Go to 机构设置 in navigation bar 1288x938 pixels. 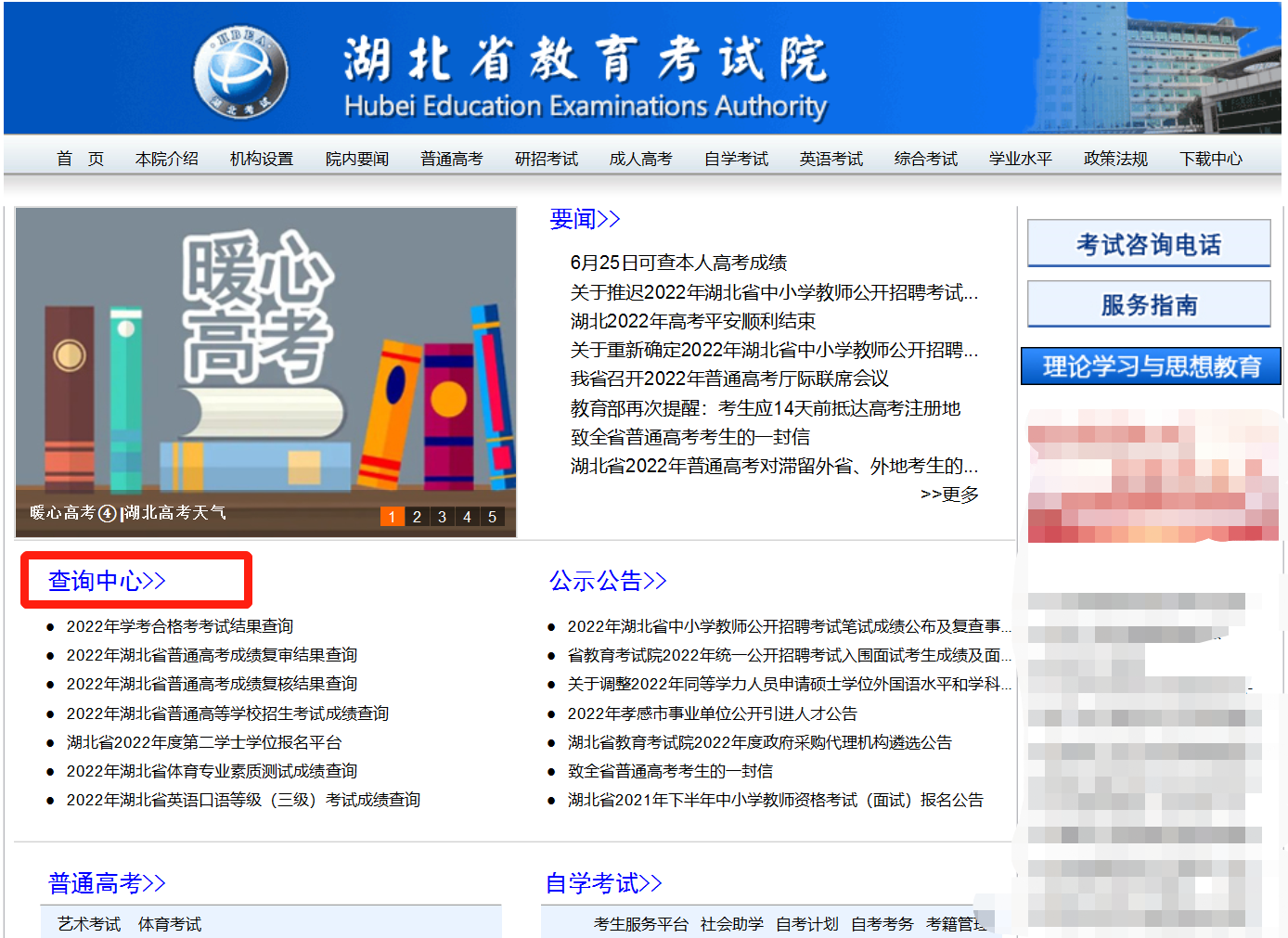pyautogui.click(x=262, y=159)
